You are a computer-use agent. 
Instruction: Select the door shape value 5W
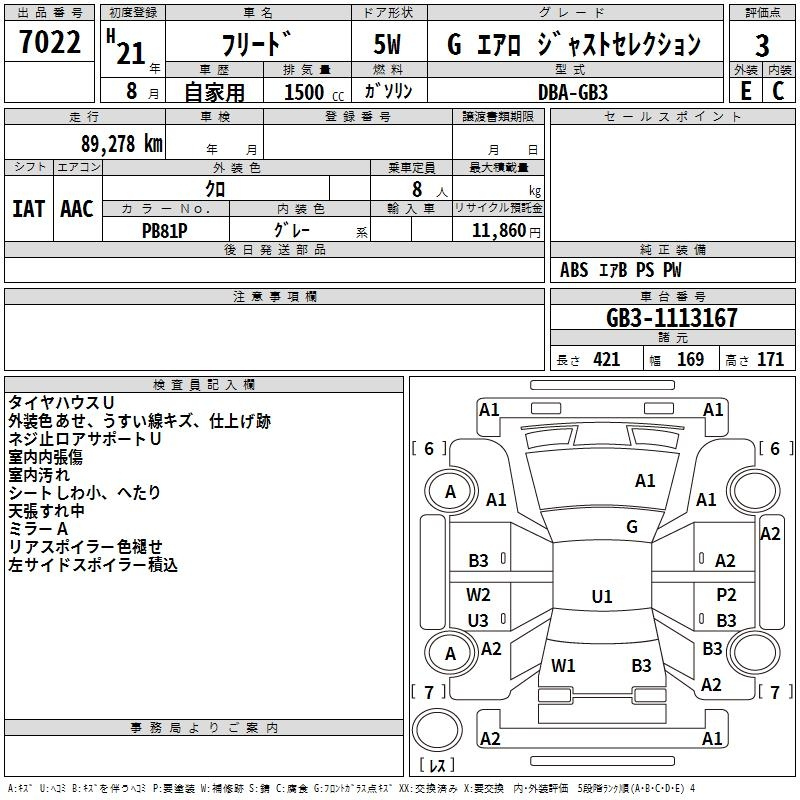click(x=387, y=44)
